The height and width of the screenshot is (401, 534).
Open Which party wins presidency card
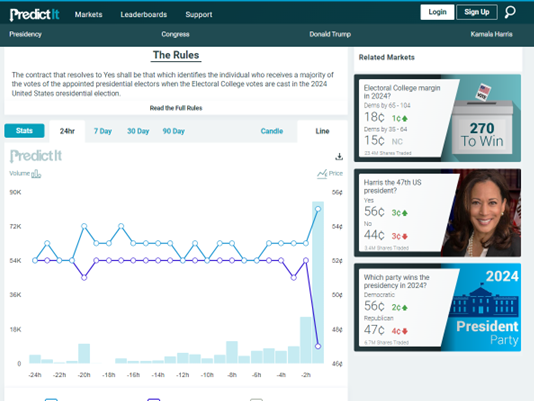click(x=437, y=307)
